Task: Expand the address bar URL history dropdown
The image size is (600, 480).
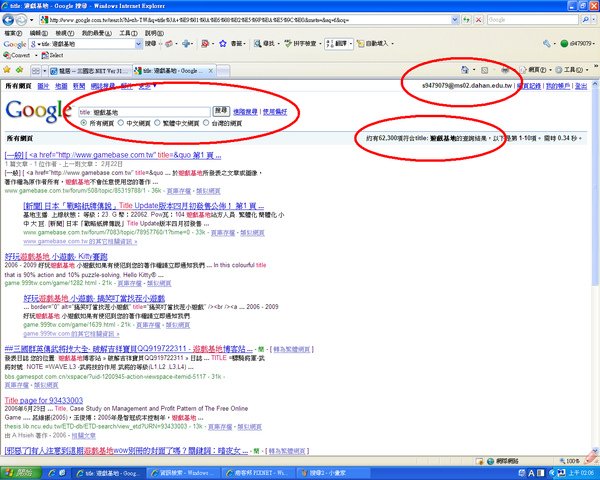Action: (x=455, y=20)
